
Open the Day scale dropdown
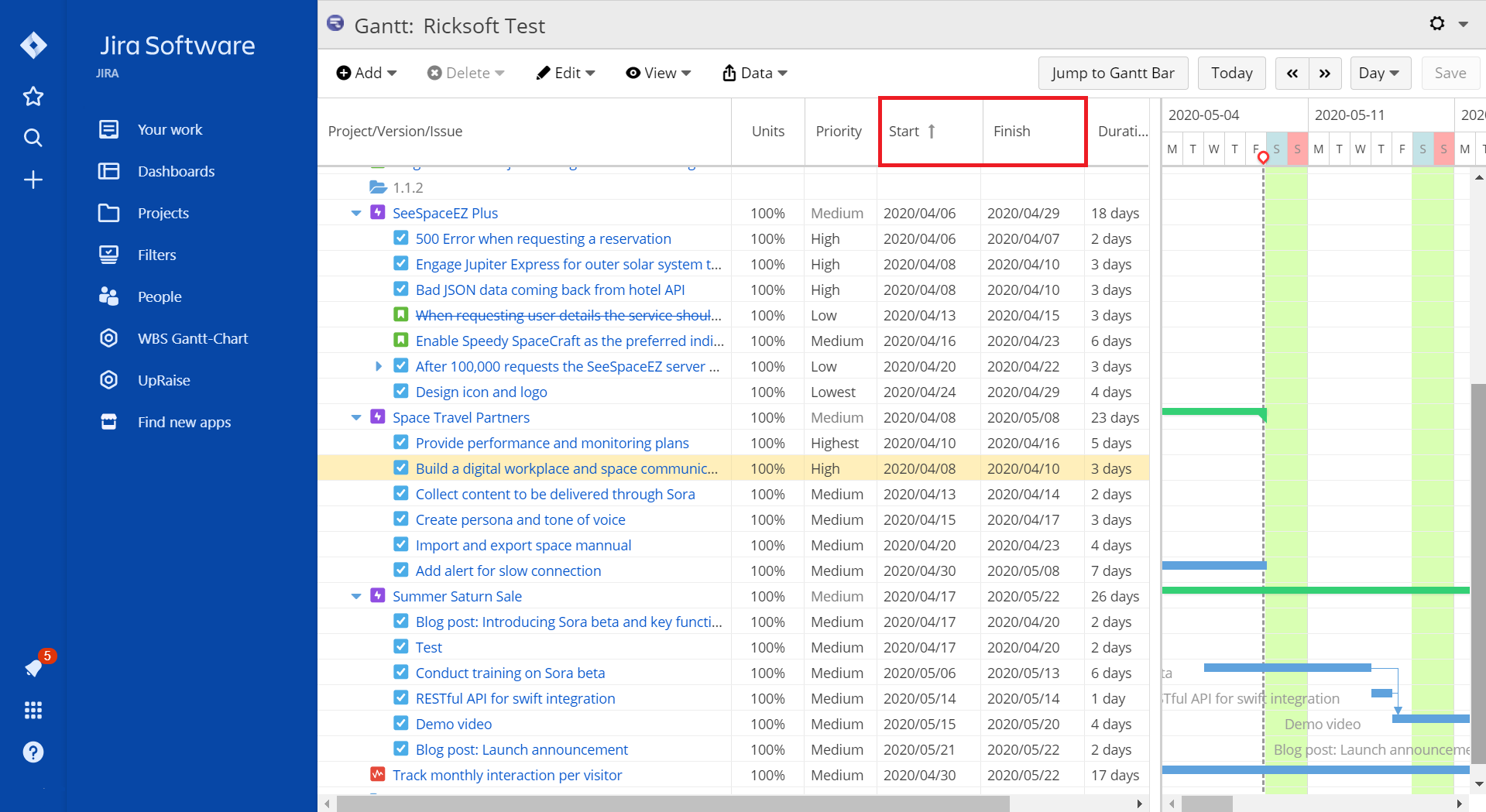tap(1380, 73)
